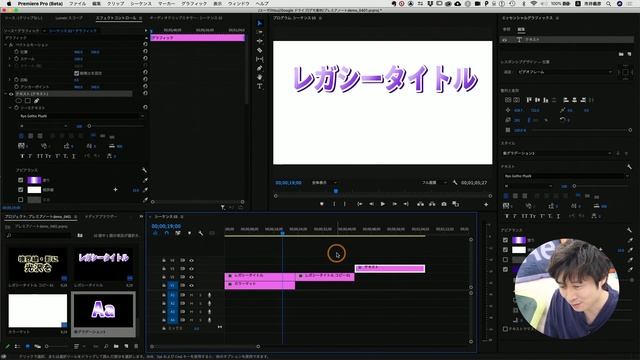Click the Extract button in Program monitor
The width and height of the screenshot is (640, 360).
(x=432, y=204)
